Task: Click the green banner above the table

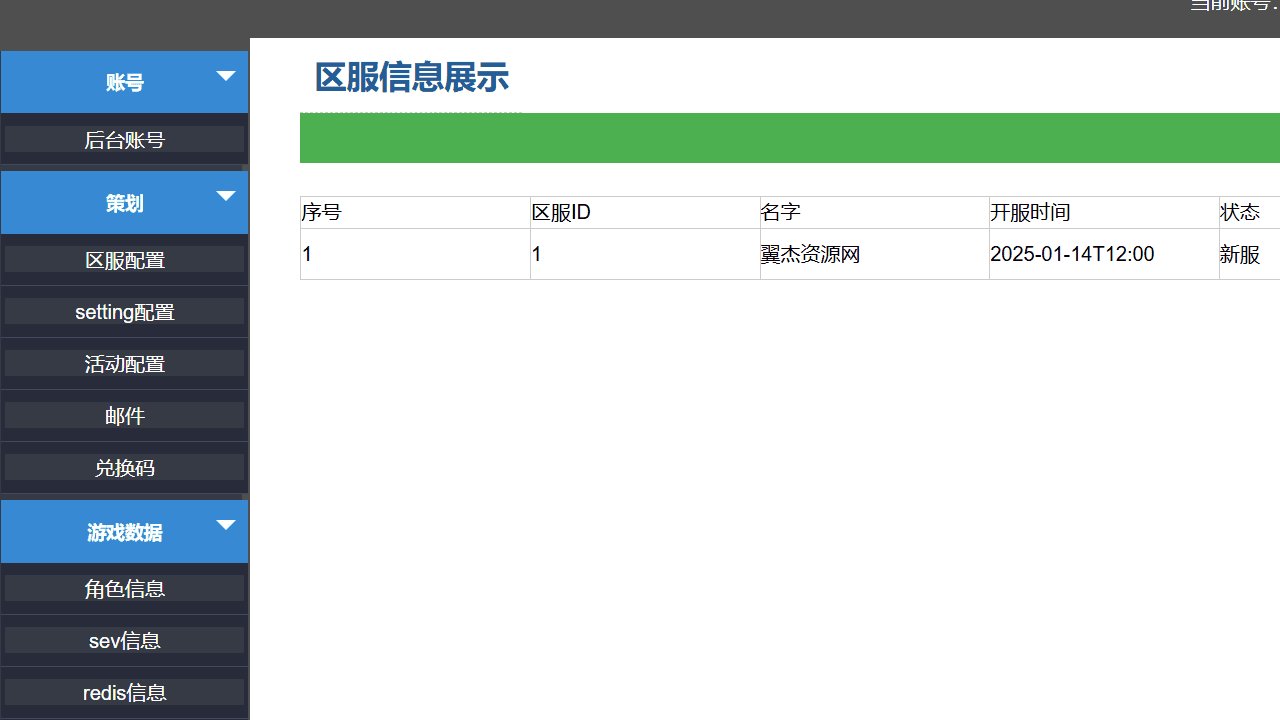Action: click(789, 138)
